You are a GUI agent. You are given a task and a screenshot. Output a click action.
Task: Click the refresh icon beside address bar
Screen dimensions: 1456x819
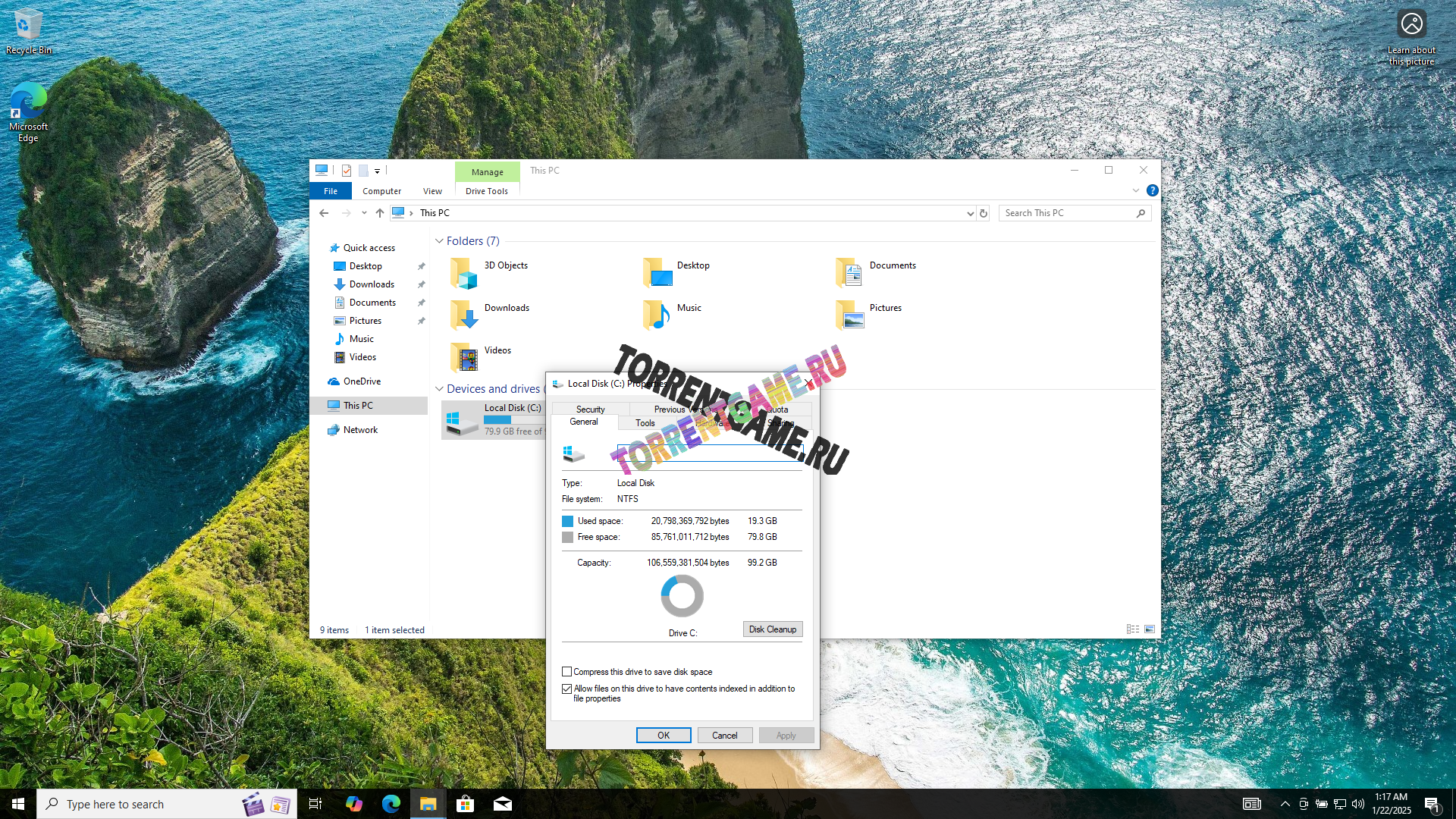pos(984,213)
